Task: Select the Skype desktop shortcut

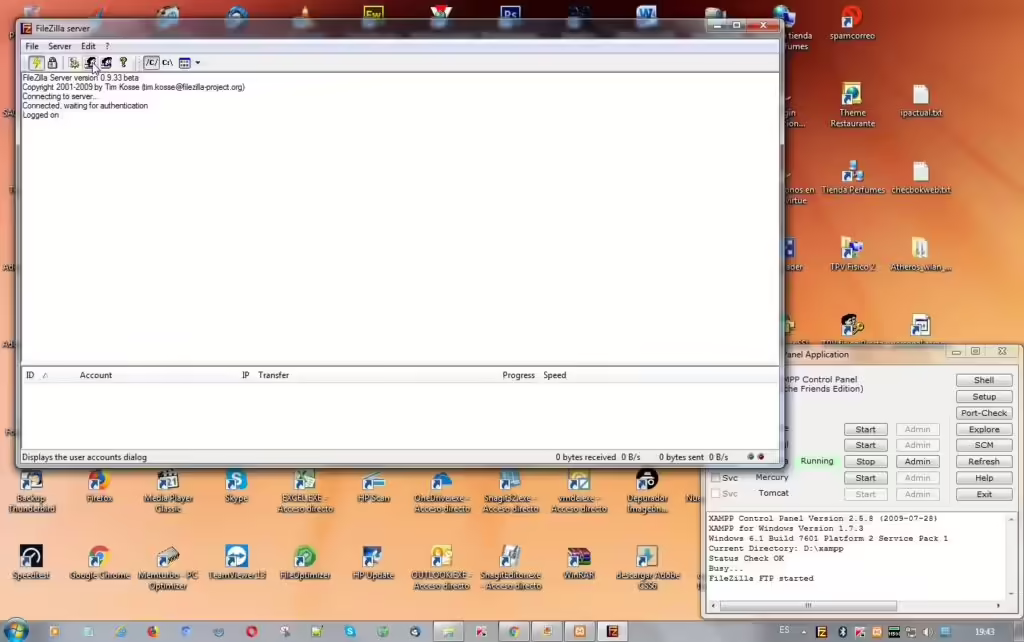Action: click(236, 488)
